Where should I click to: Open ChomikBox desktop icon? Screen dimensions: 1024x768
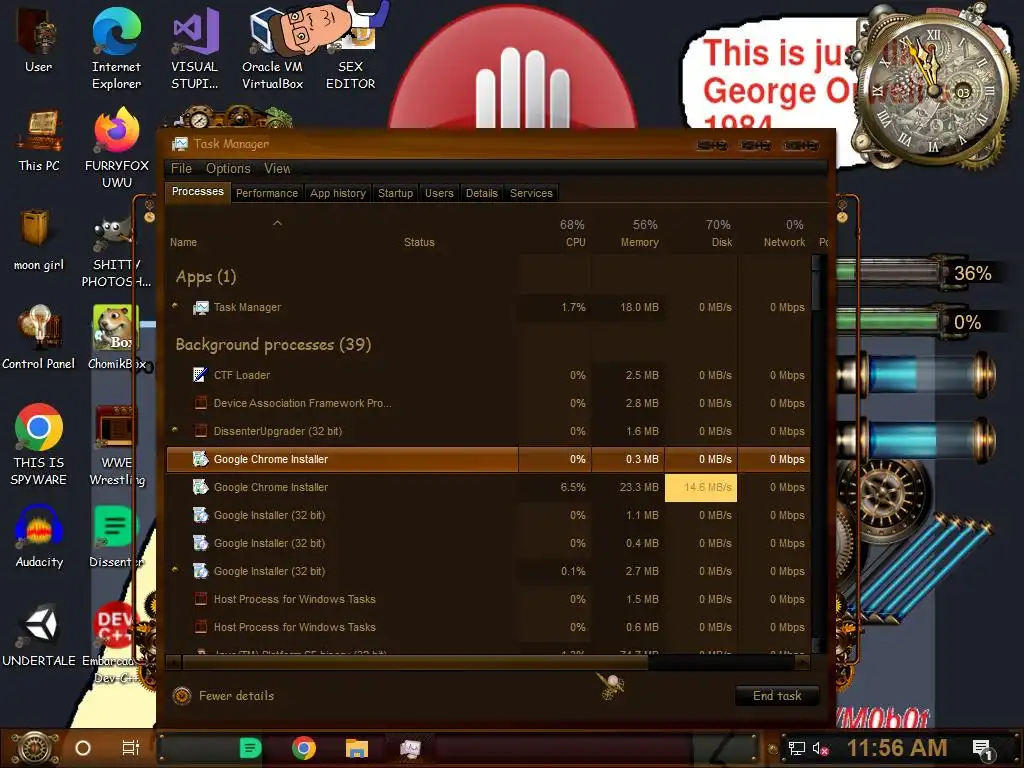(117, 338)
